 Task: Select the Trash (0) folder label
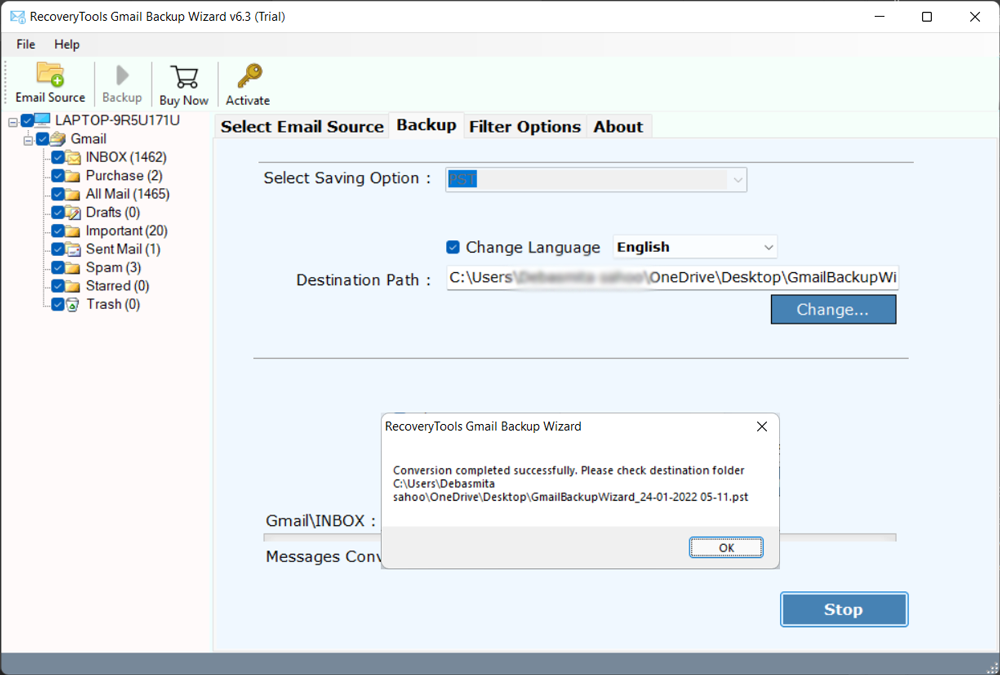pyautogui.click(x=113, y=304)
